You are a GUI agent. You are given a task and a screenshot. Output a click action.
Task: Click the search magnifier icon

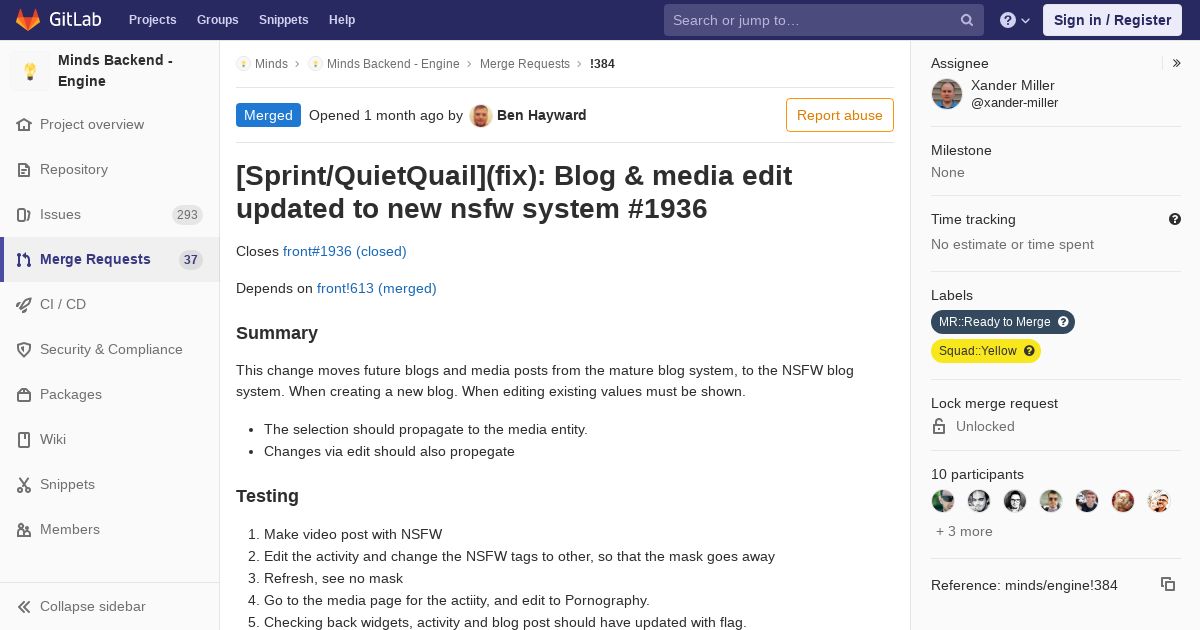[x=967, y=20]
